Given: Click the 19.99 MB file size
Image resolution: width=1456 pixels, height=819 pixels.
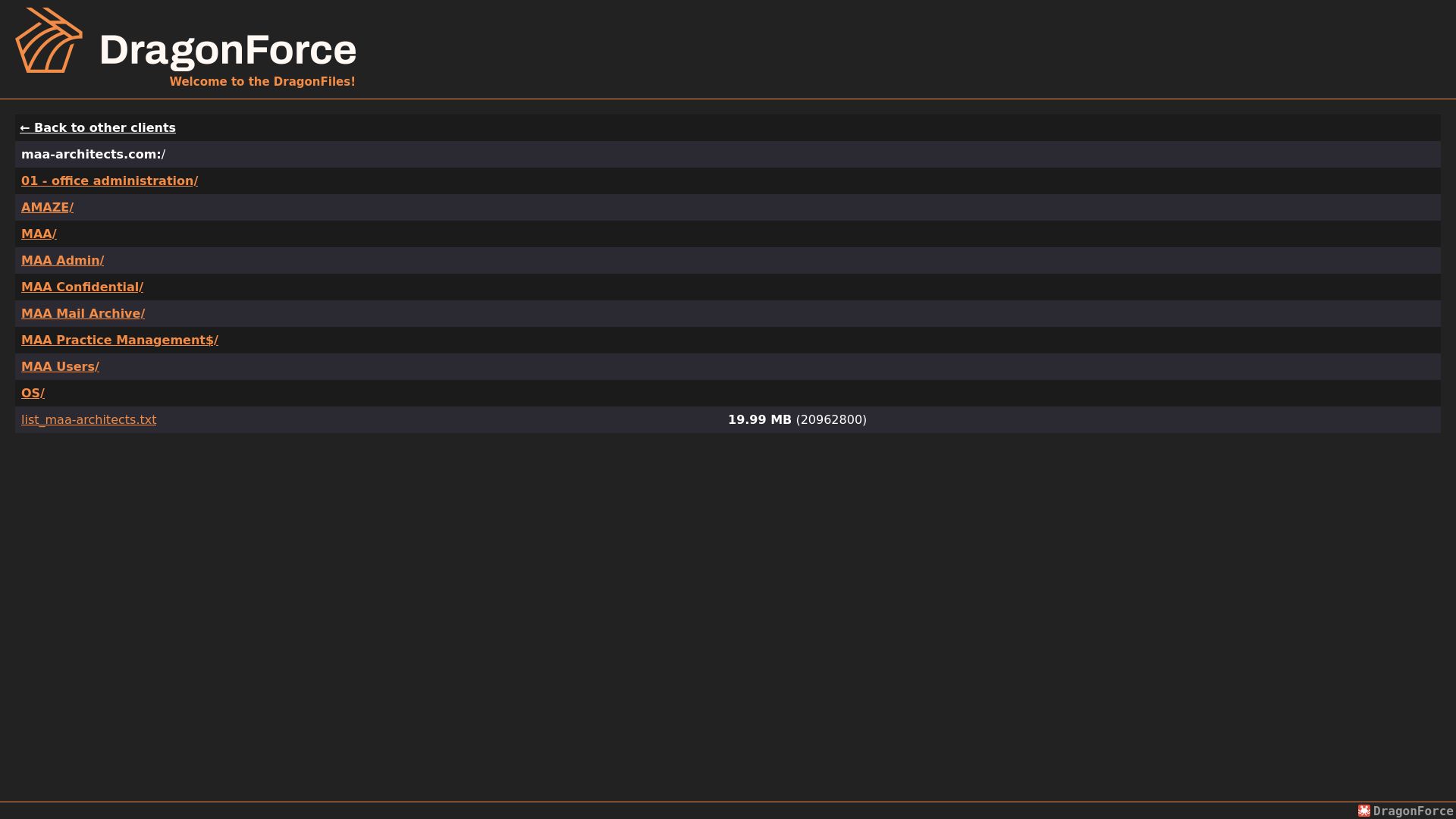Looking at the screenshot, I should pyautogui.click(x=759, y=420).
